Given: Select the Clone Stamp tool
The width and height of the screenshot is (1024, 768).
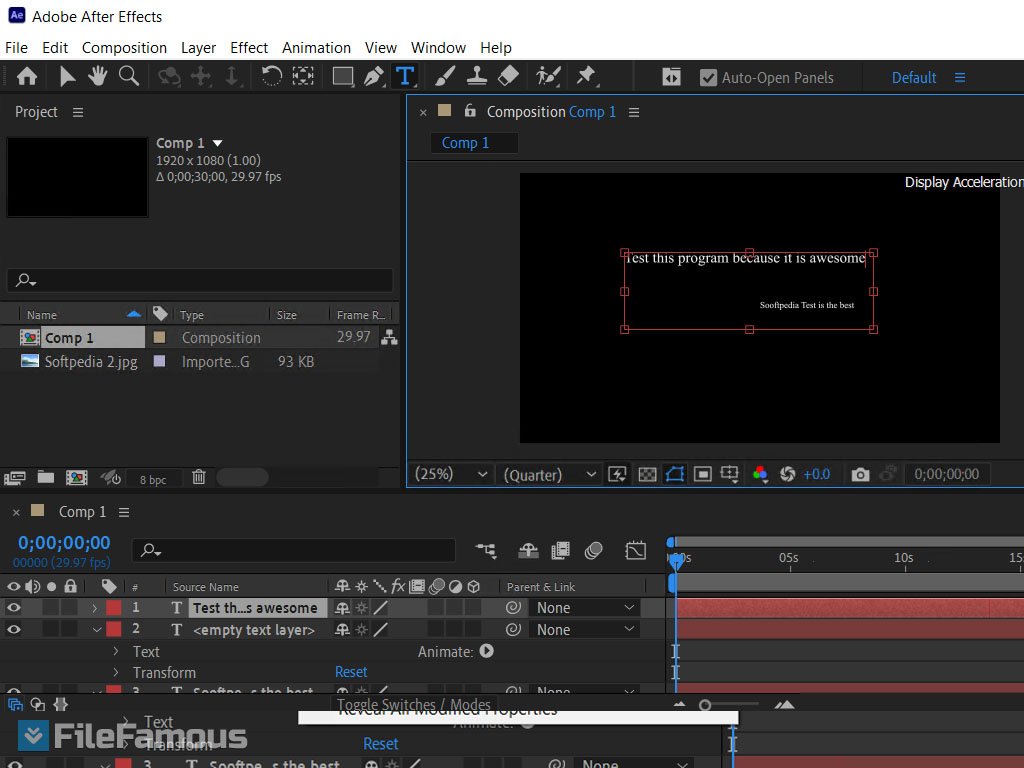Looking at the screenshot, I should pos(477,76).
